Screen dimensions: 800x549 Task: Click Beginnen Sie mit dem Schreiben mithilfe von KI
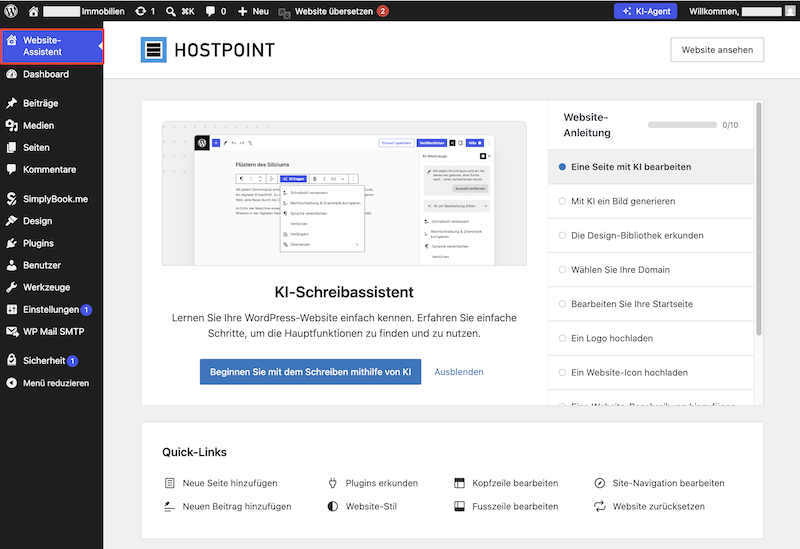point(310,372)
